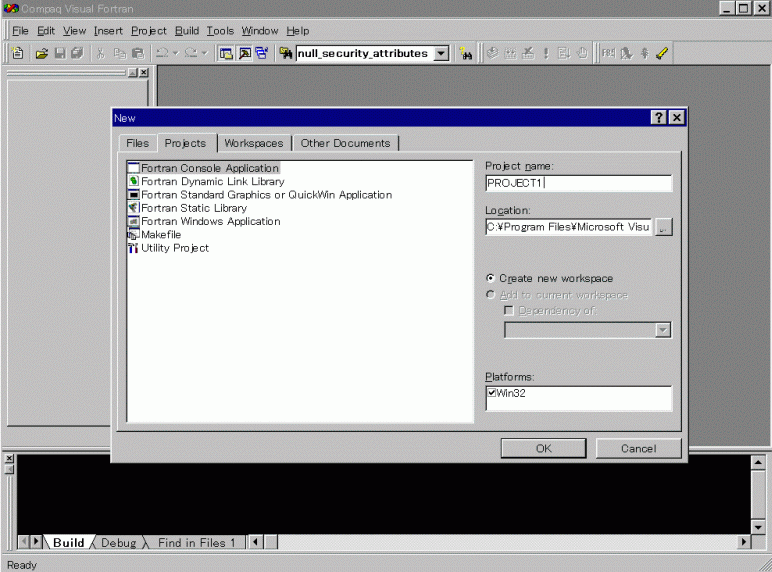Click the Paste clipboard icon
Viewport: 772px width, 572px height.
[x=138, y=53]
